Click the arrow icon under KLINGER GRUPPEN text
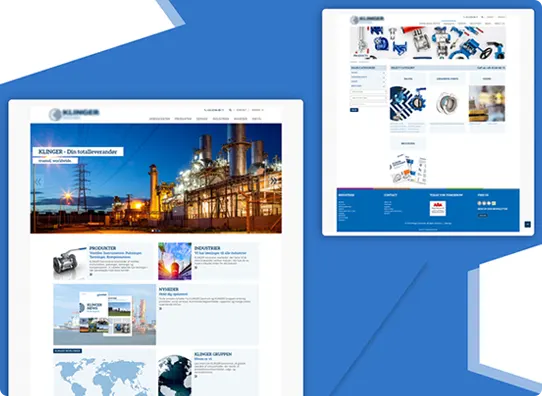Image resolution: width=542 pixels, height=396 pixels. (196, 376)
